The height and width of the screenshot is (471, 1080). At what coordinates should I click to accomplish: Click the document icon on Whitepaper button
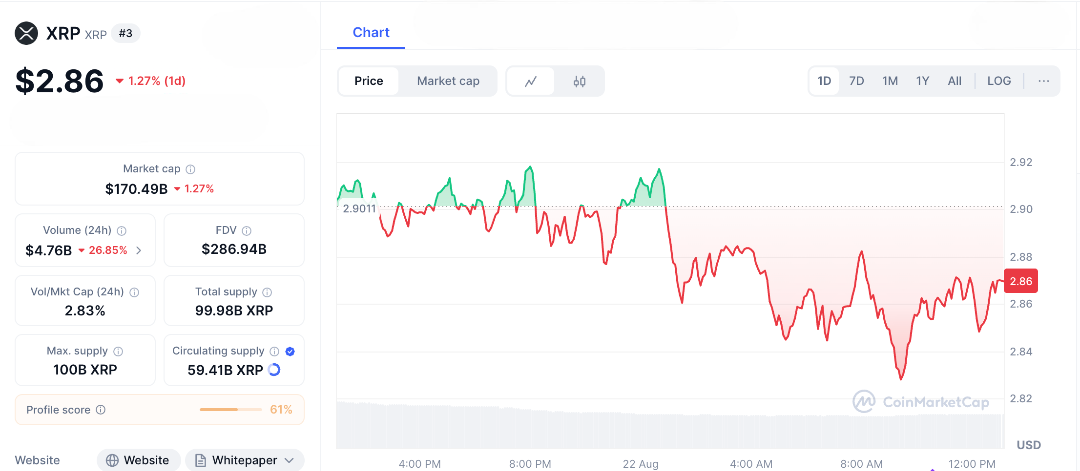tap(200, 460)
